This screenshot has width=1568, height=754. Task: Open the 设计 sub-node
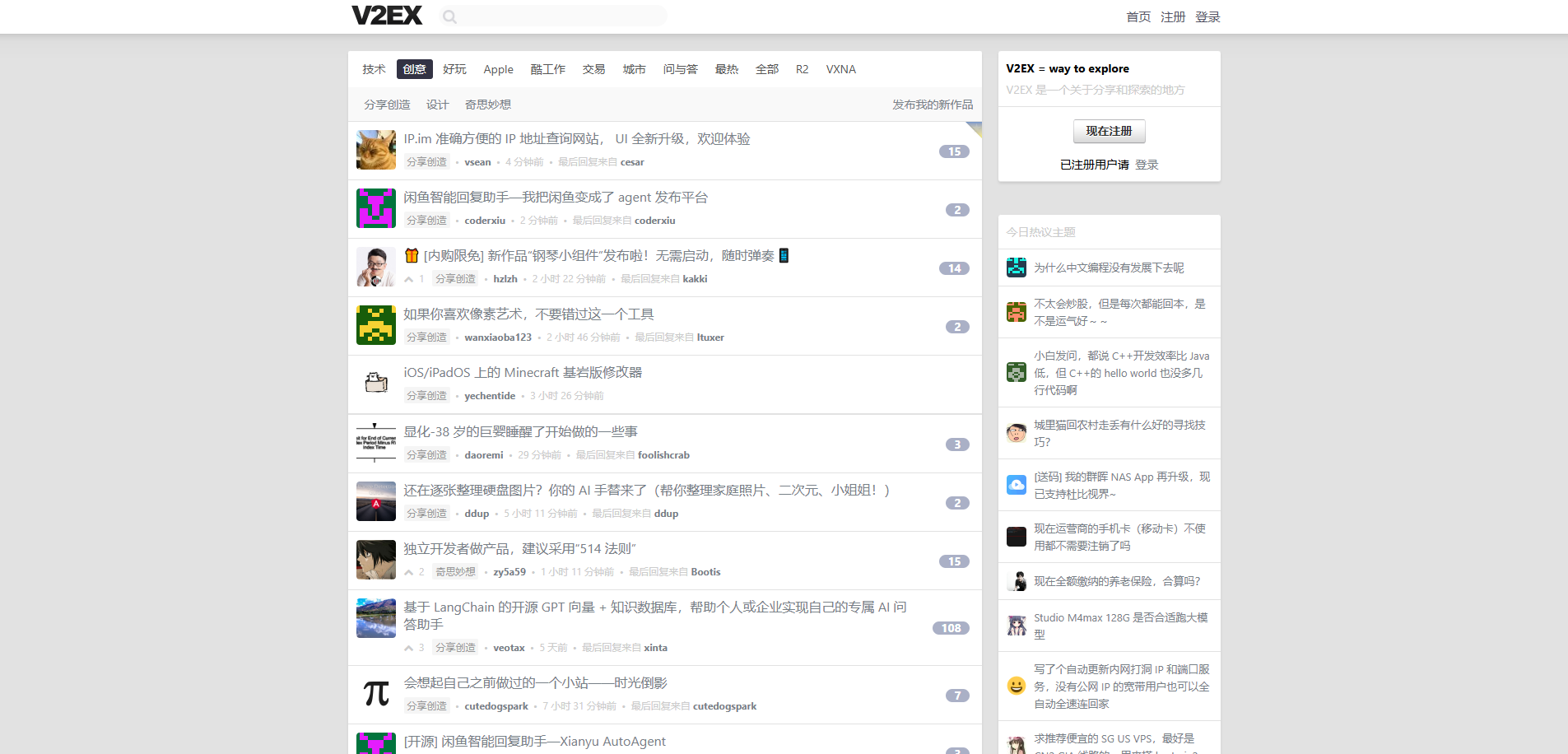pyautogui.click(x=437, y=105)
